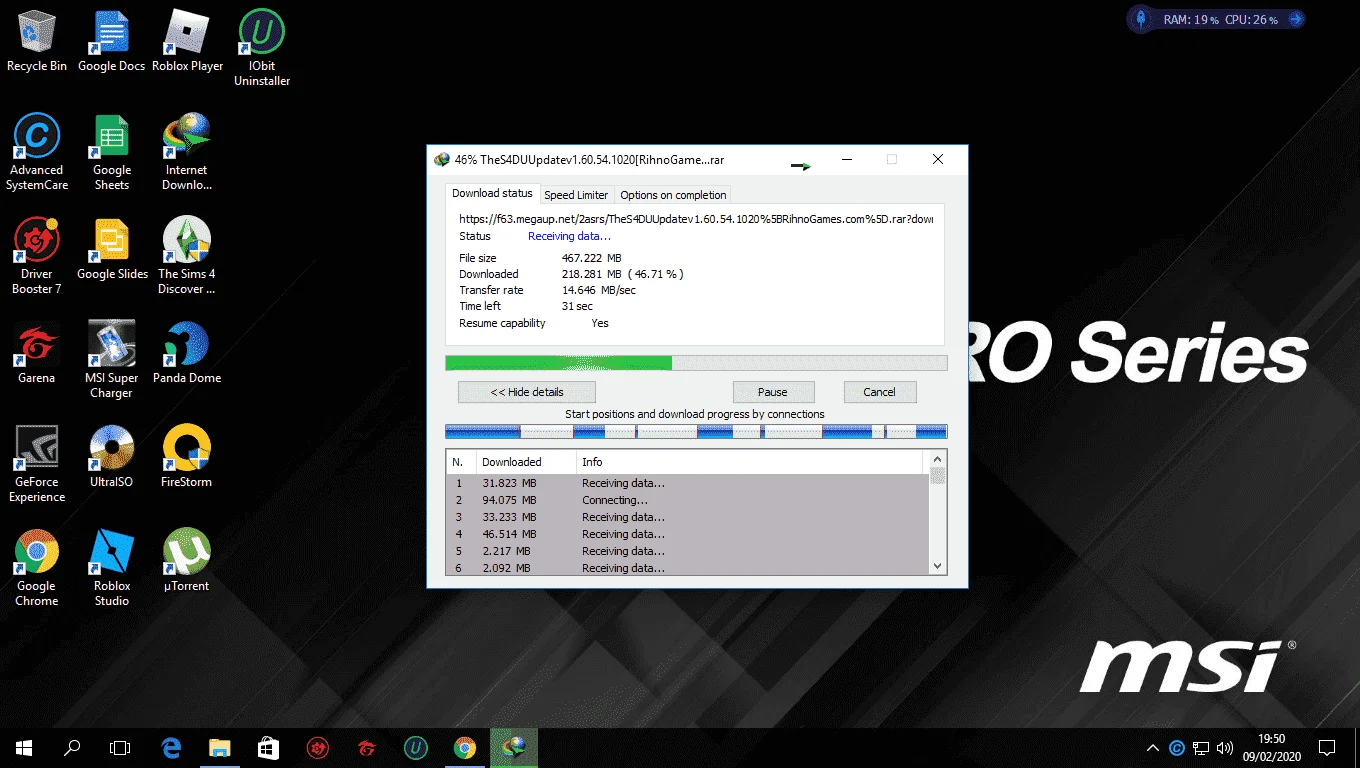Open IObit Uninstaller taskbar icon
The height and width of the screenshot is (768, 1360).
tap(416, 747)
